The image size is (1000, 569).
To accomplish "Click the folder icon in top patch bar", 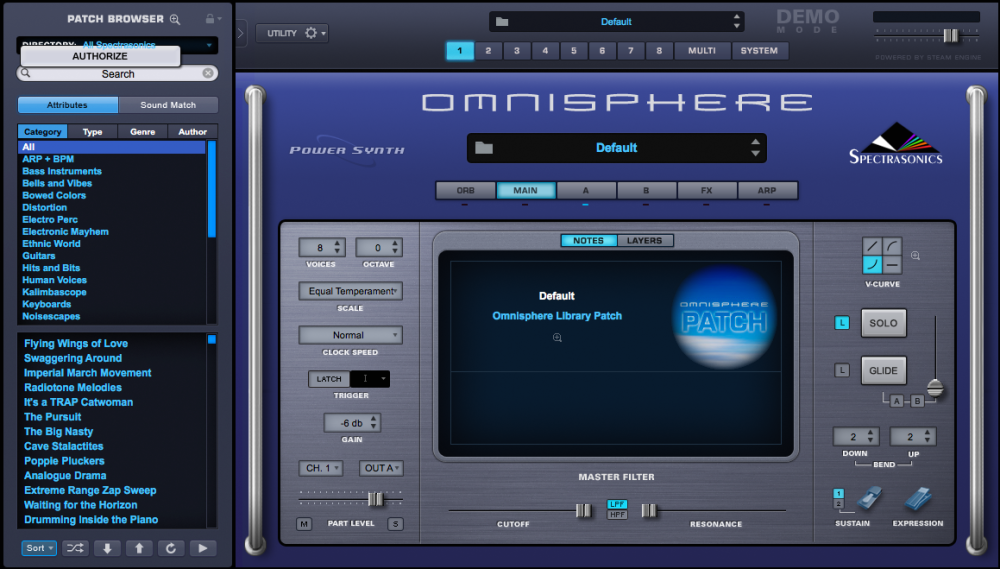I will [502, 22].
